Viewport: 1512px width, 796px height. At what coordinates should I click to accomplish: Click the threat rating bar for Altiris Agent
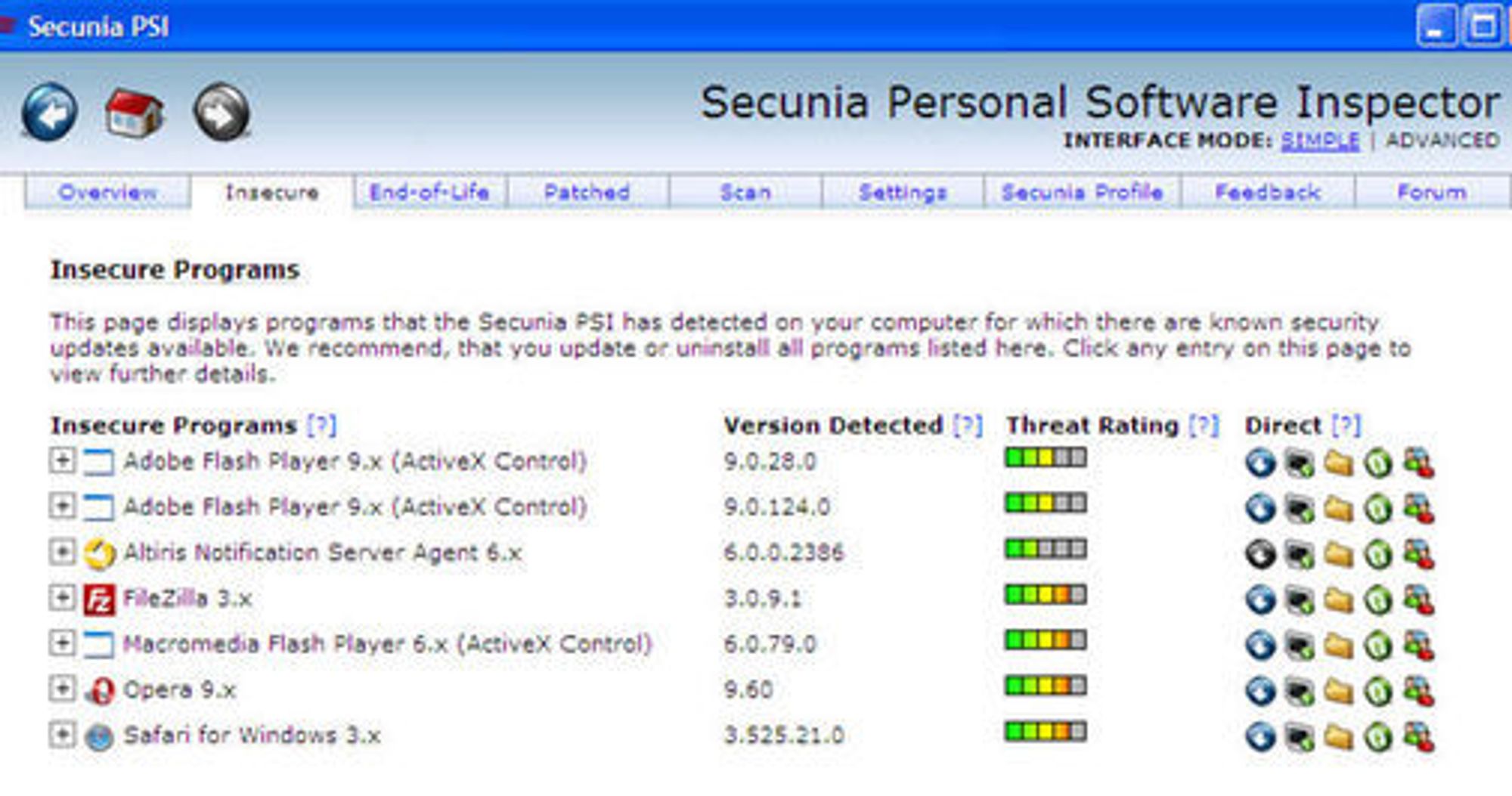1046,549
